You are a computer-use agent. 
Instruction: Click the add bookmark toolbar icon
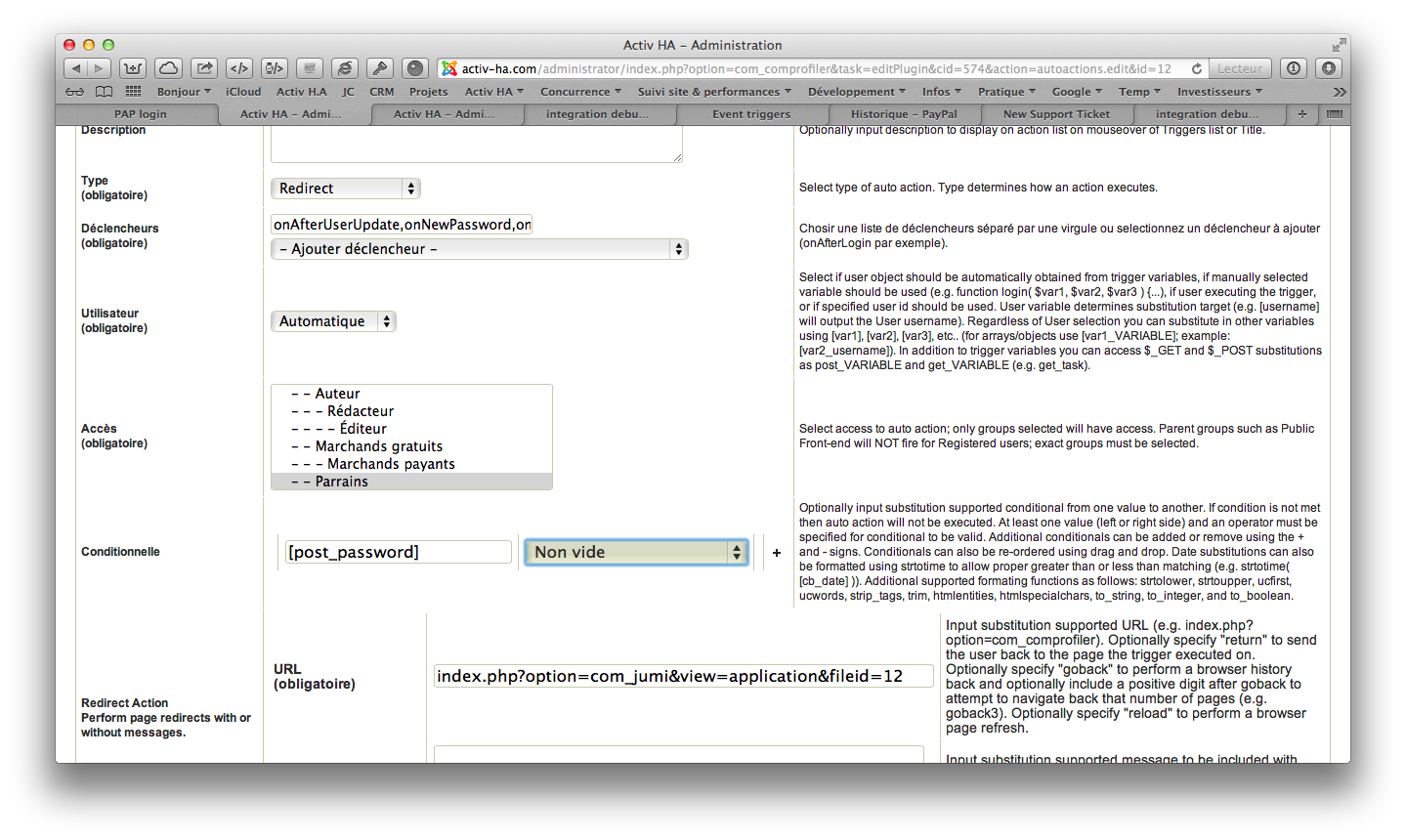pyautogui.click(x=133, y=68)
